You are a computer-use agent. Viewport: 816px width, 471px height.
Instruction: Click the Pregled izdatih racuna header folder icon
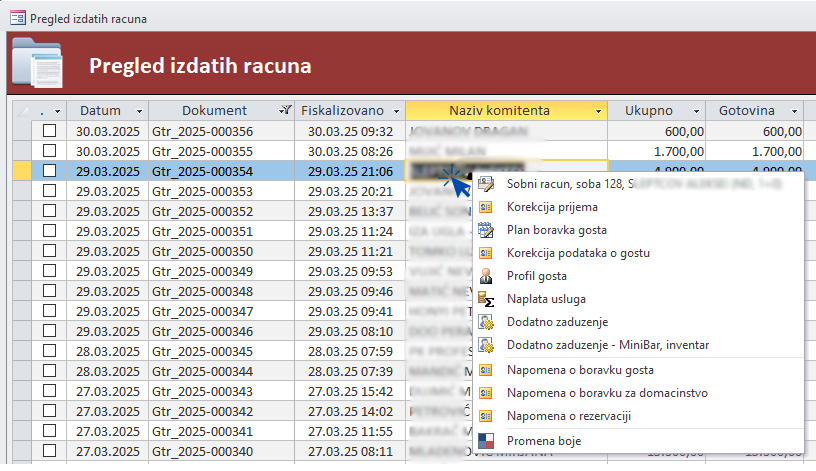tap(37, 64)
